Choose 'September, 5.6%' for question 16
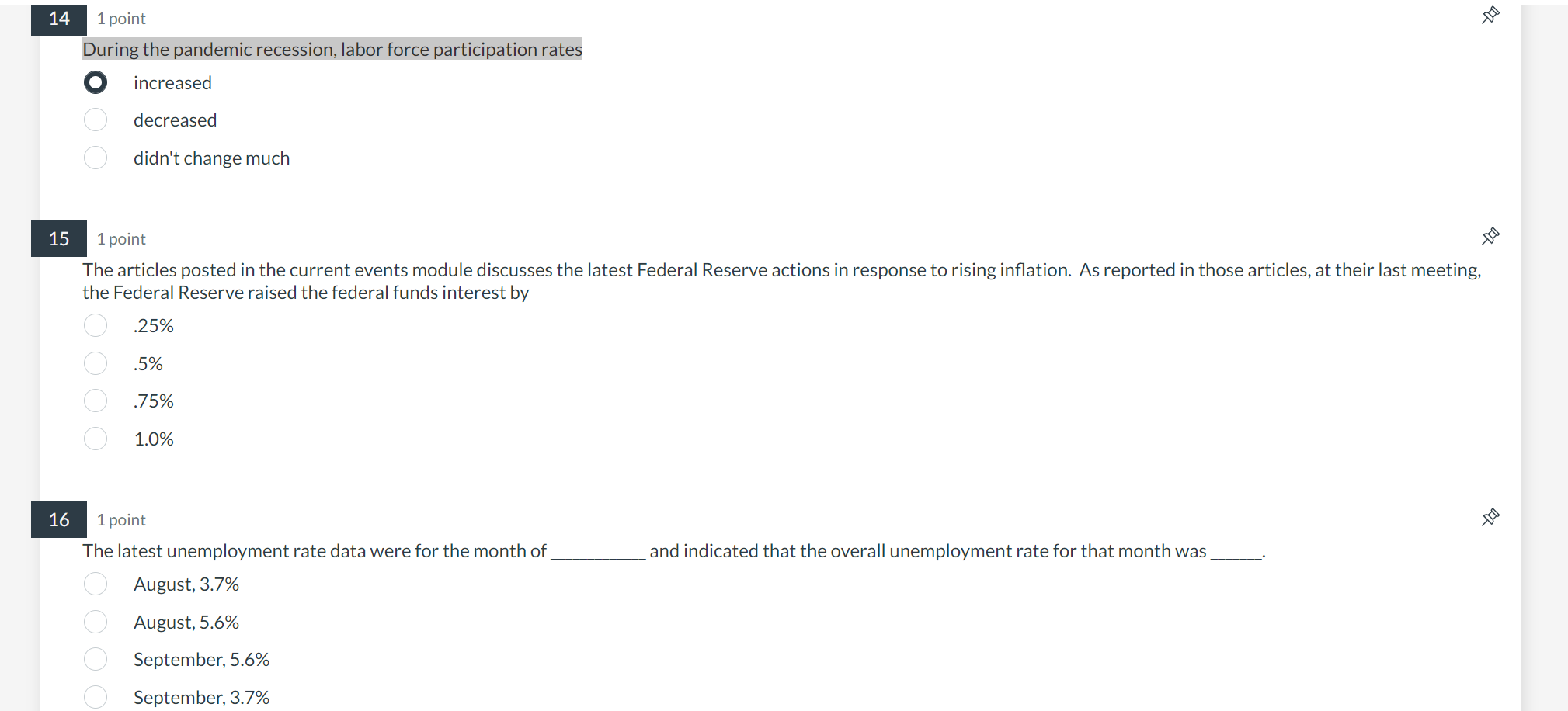Screen dimensions: 1568x711 (x=95, y=659)
